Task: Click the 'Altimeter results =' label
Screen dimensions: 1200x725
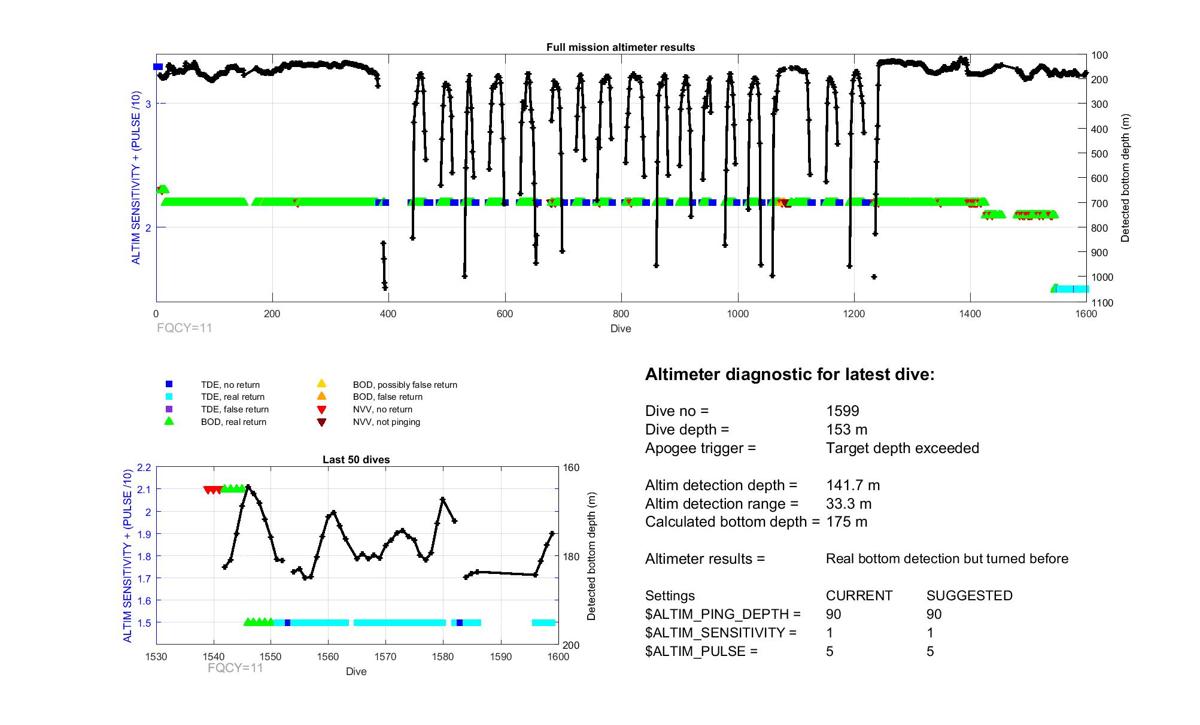Action: coord(705,559)
